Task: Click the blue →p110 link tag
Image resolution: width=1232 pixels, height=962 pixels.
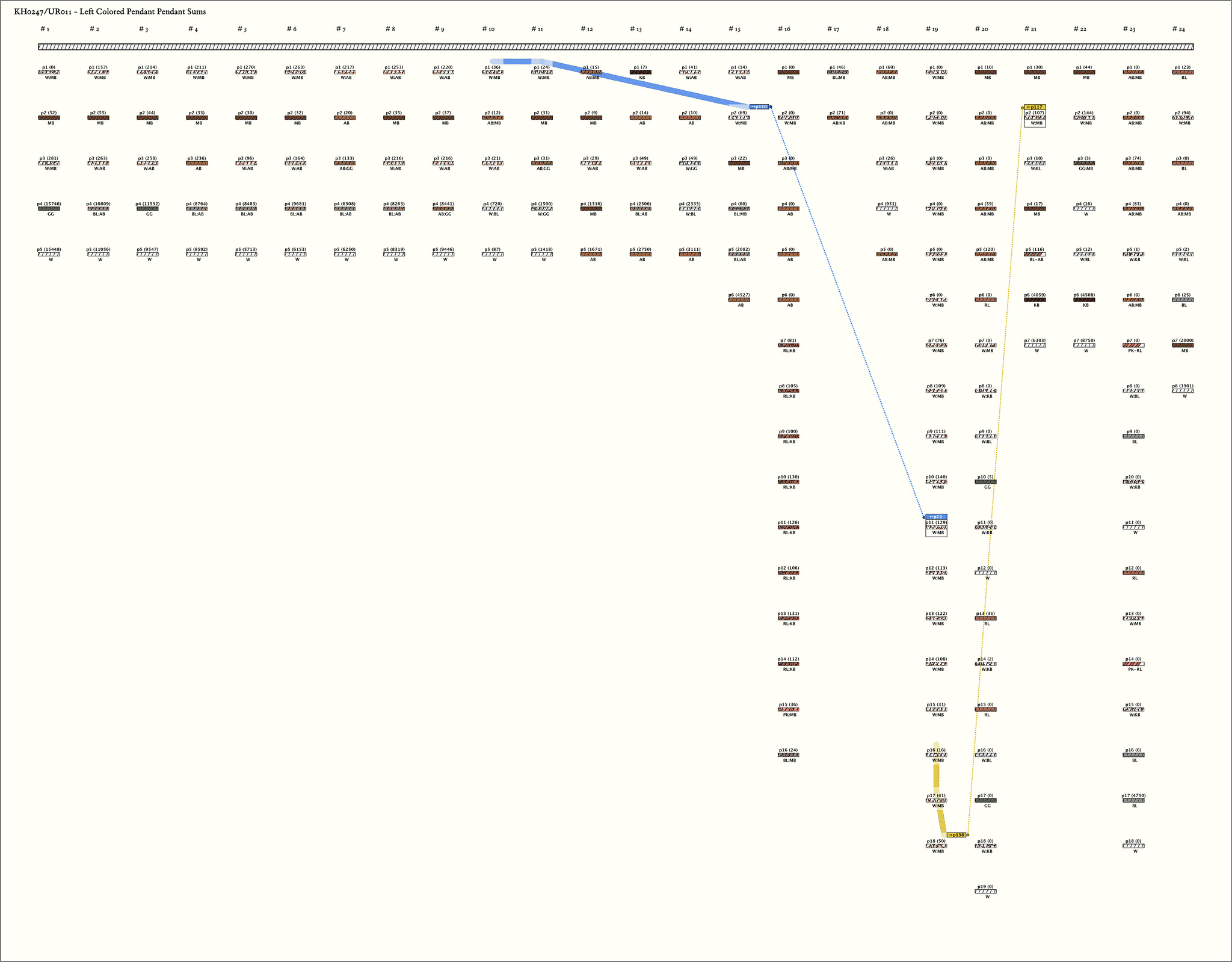Action: [759, 106]
